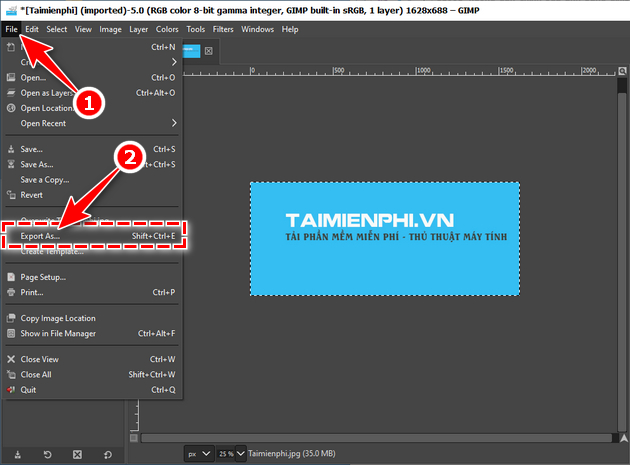
Task: Open the Help menu
Action: [290, 29]
